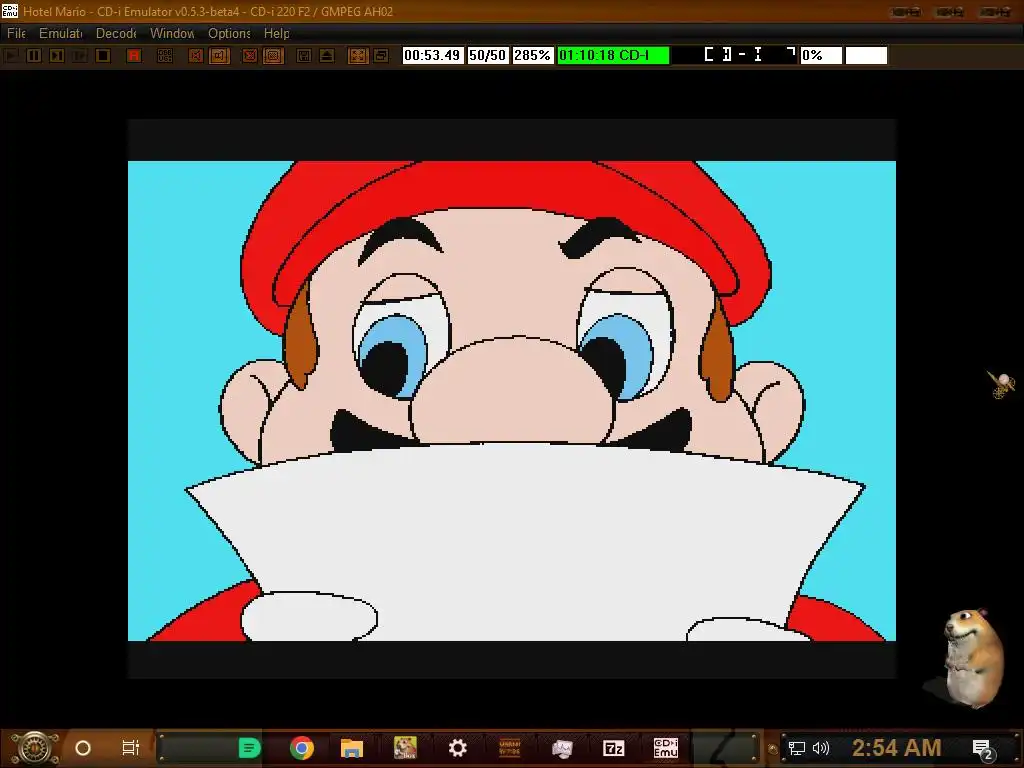1024x768 pixels.
Task: Open the Emulation menu
Action: 60,33
